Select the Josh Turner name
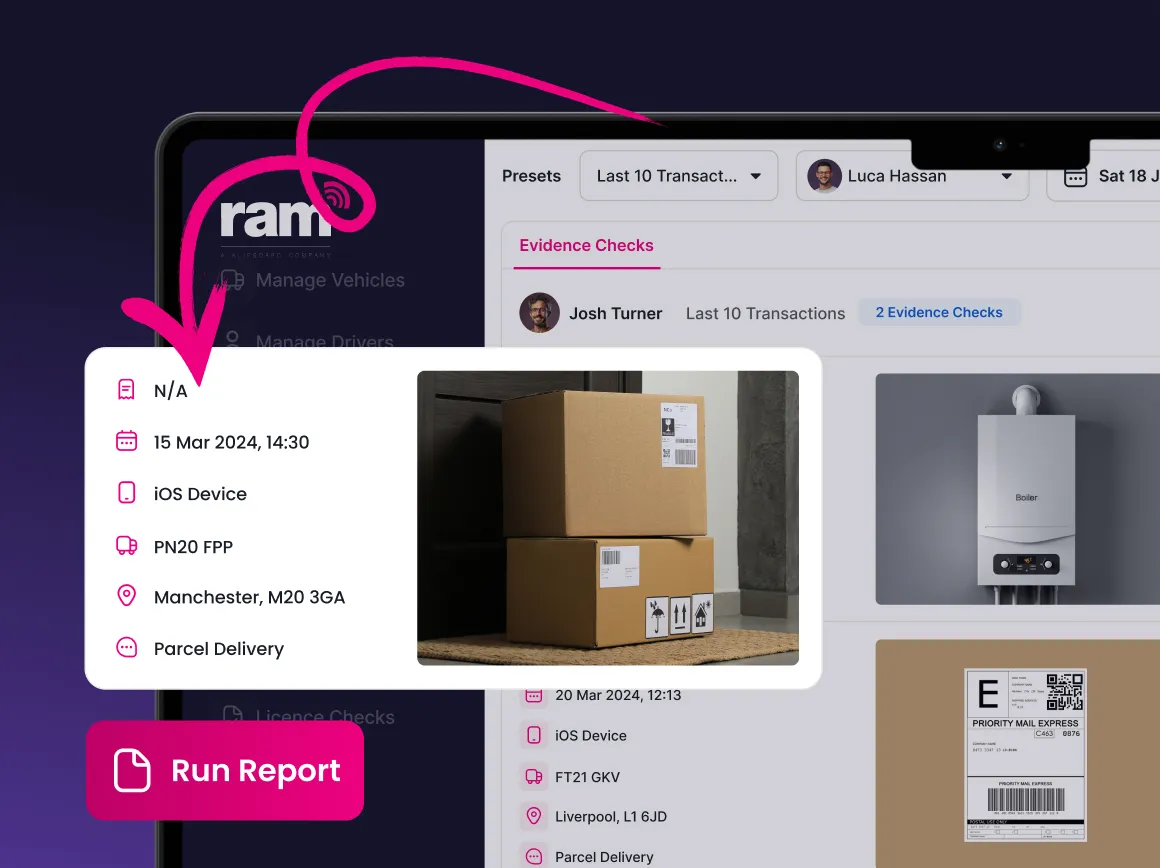This screenshot has height=868, width=1160. pyautogui.click(x=616, y=314)
